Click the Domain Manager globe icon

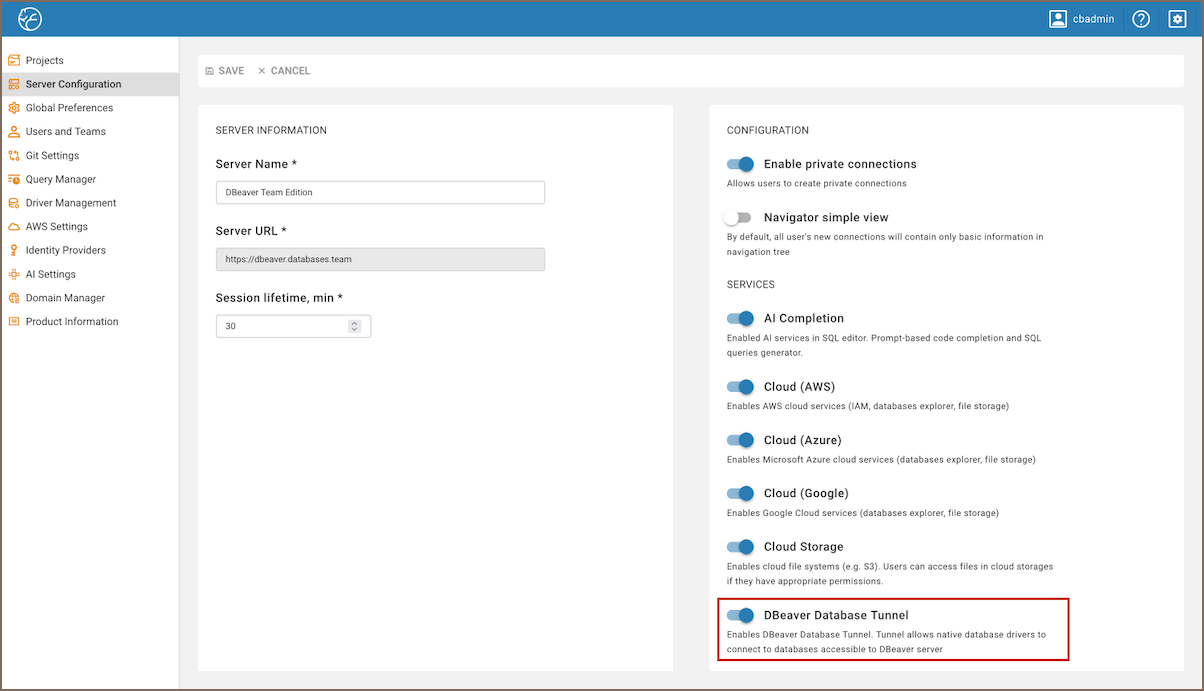click(14, 298)
